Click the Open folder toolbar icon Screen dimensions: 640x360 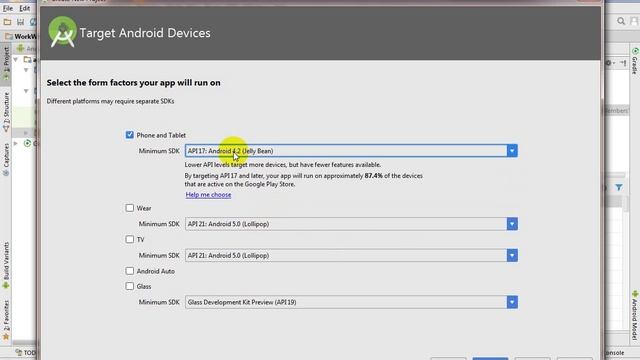[7, 22]
